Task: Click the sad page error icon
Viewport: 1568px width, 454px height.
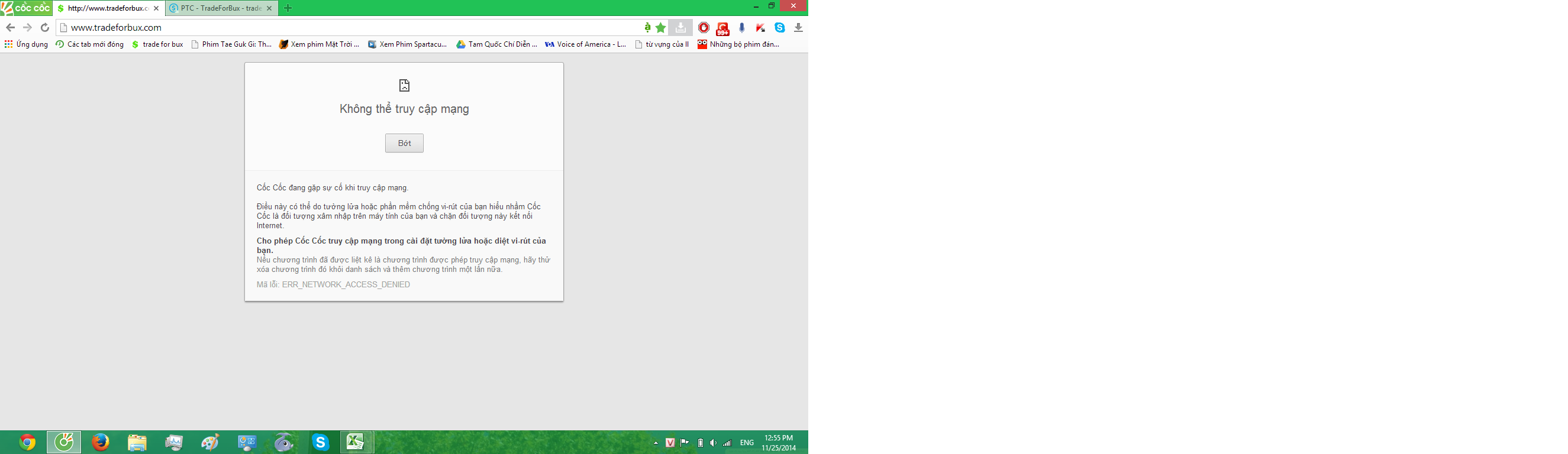Action: tap(404, 85)
